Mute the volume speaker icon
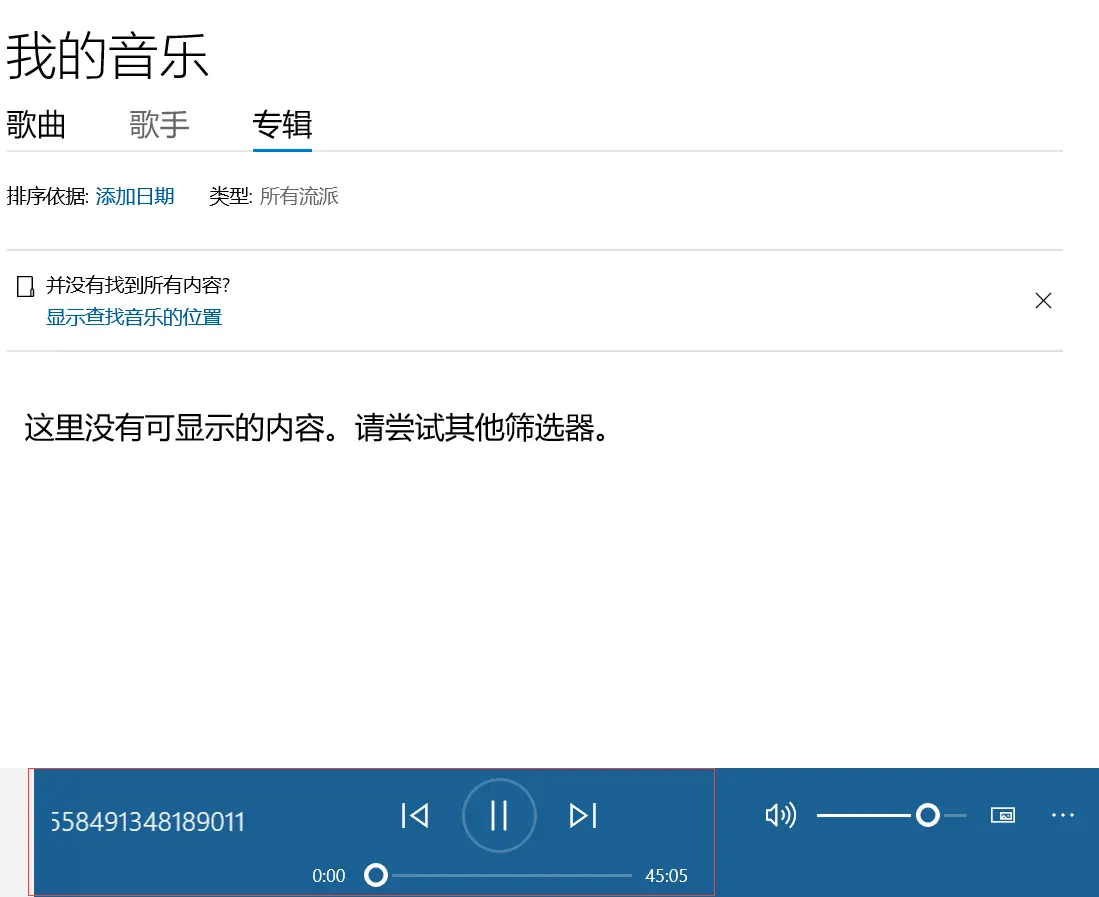The height and width of the screenshot is (897, 1099). (x=780, y=815)
